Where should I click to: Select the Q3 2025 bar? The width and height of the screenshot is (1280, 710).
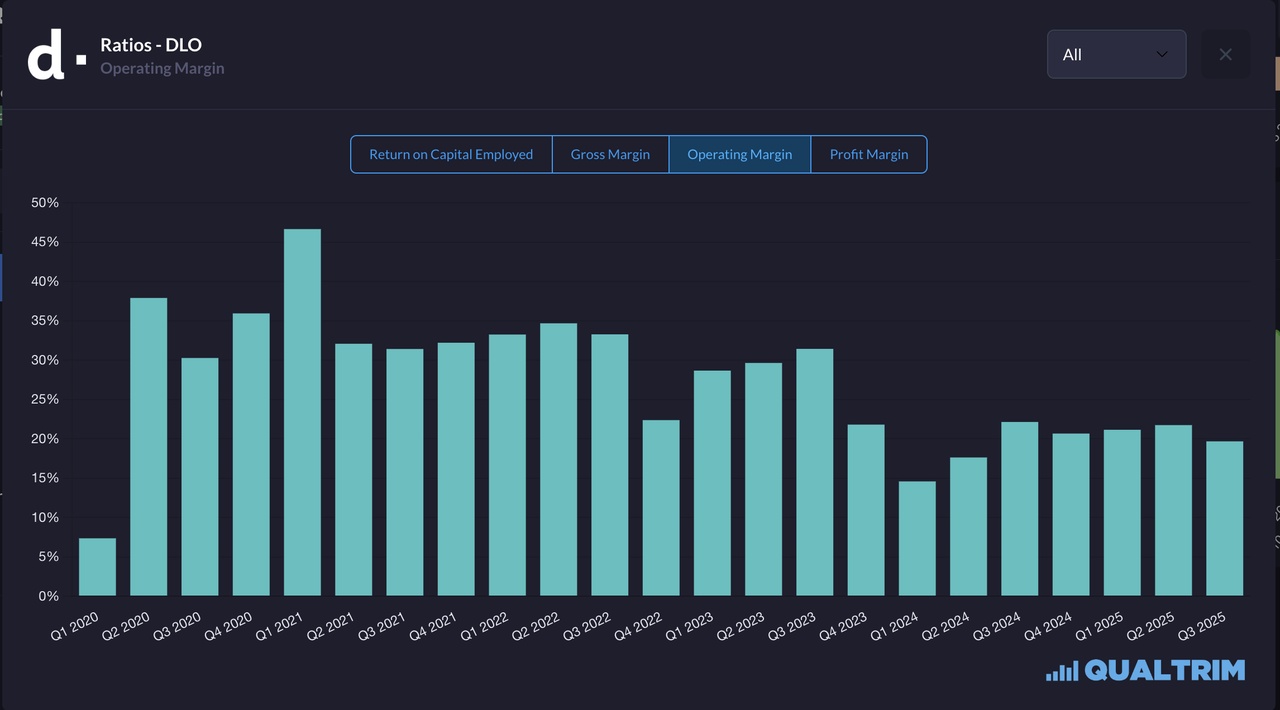[x=1224, y=518]
